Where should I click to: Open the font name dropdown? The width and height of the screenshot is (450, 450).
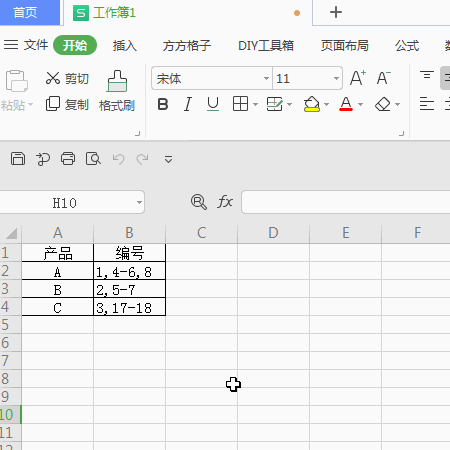point(266,79)
